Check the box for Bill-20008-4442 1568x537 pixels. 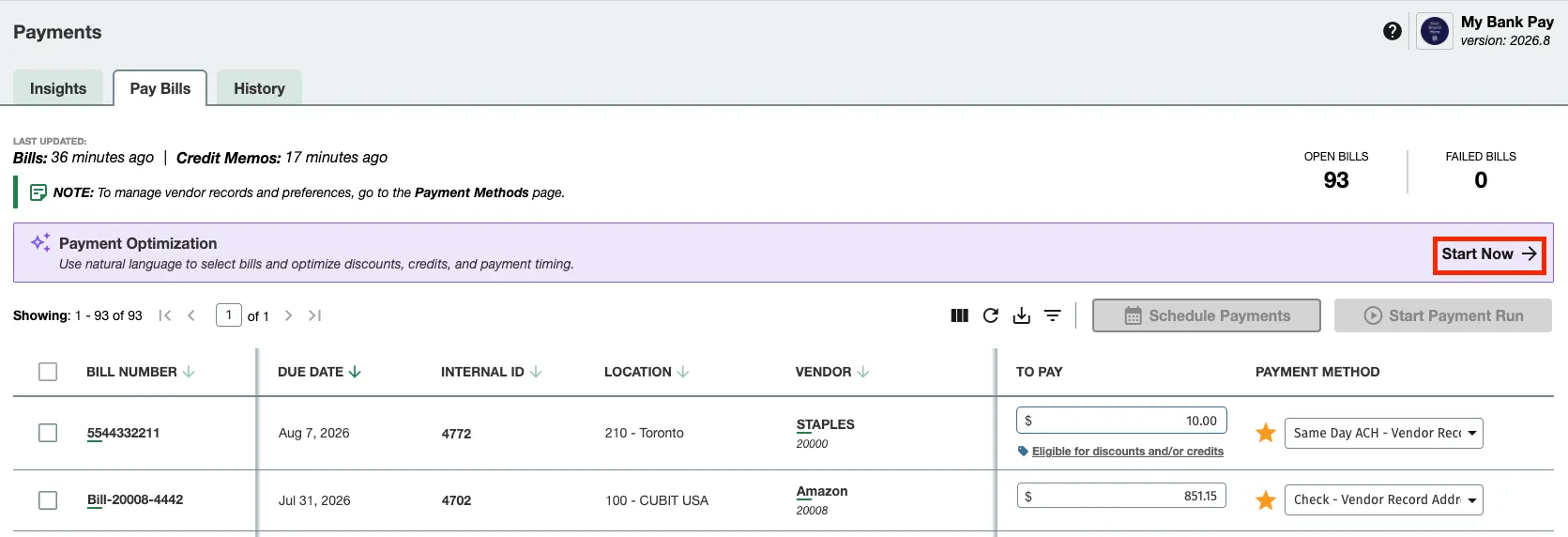pyautogui.click(x=48, y=500)
